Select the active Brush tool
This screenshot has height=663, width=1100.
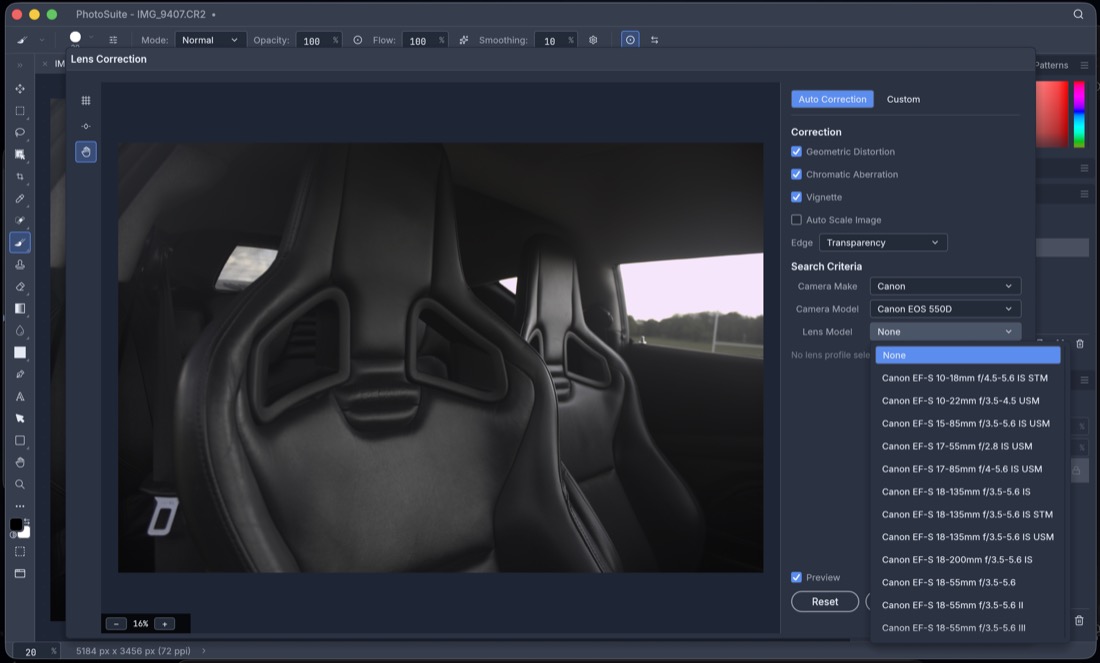pyautogui.click(x=20, y=243)
